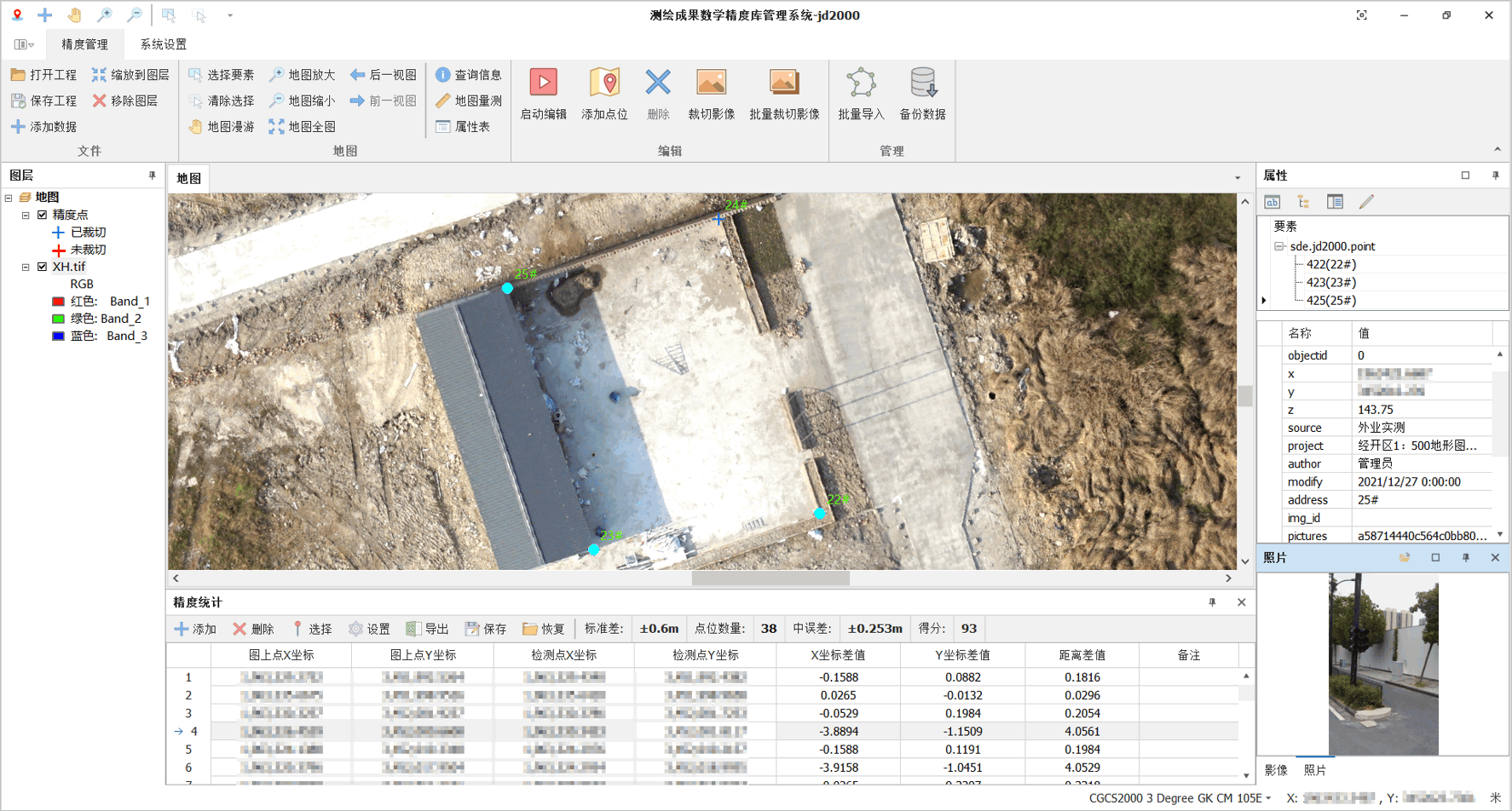Switch to the 精度管理 ribbon tab
Viewport: 1512px width, 811px height.
coord(84,44)
